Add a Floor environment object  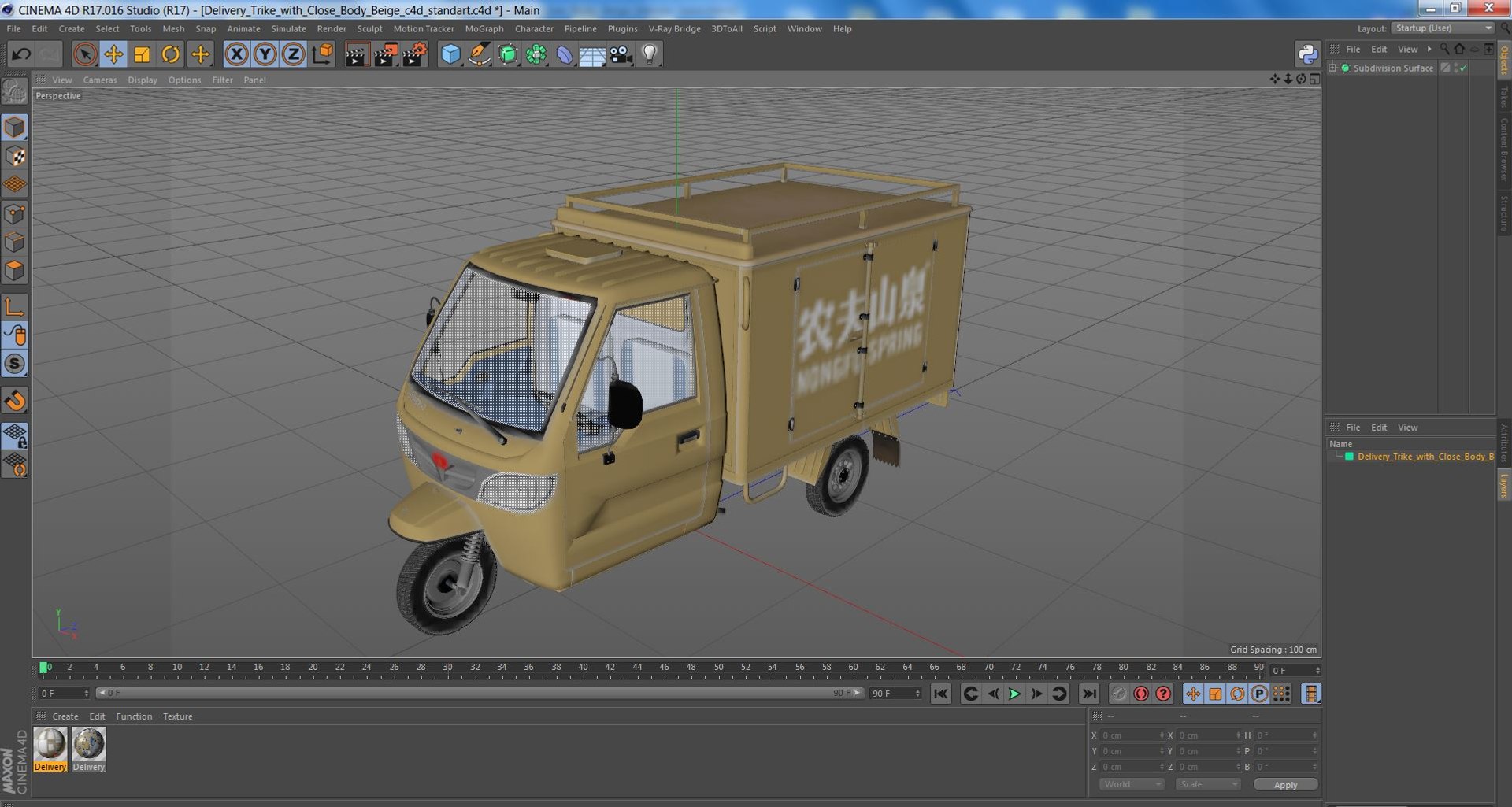592,54
